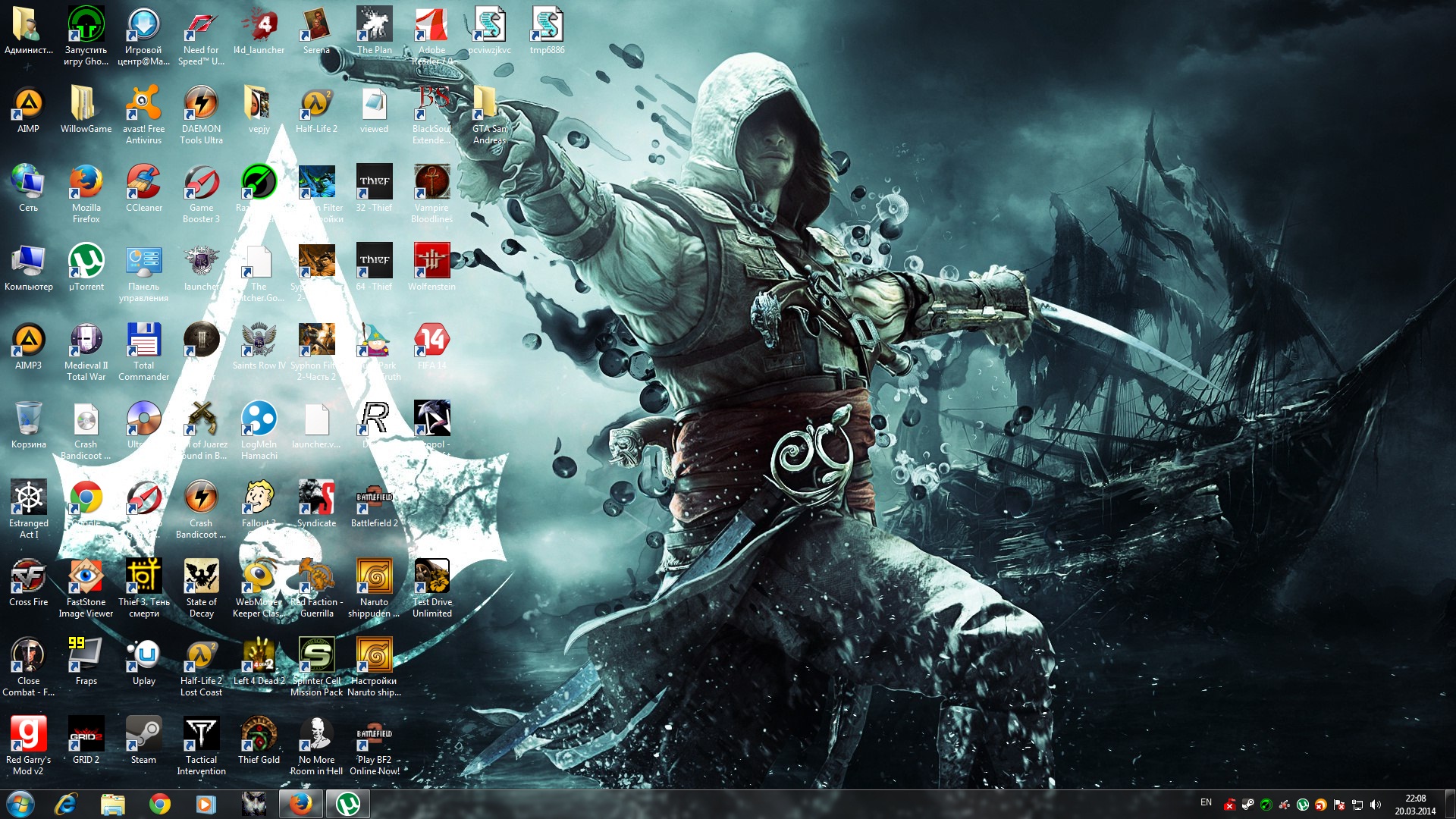Click the Show desktop strip
Viewport: 1456px width, 819px height.
(1450, 804)
